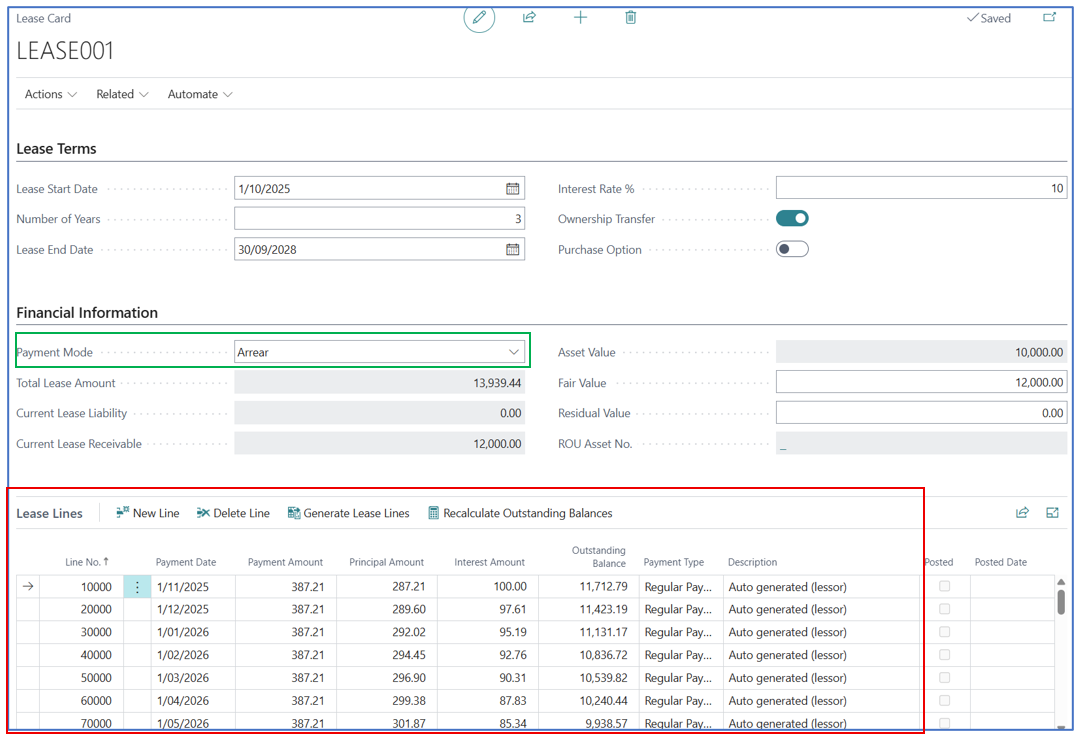The image size is (1081, 738).
Task: Open page in new window icon
Action: coord(1049,18)
